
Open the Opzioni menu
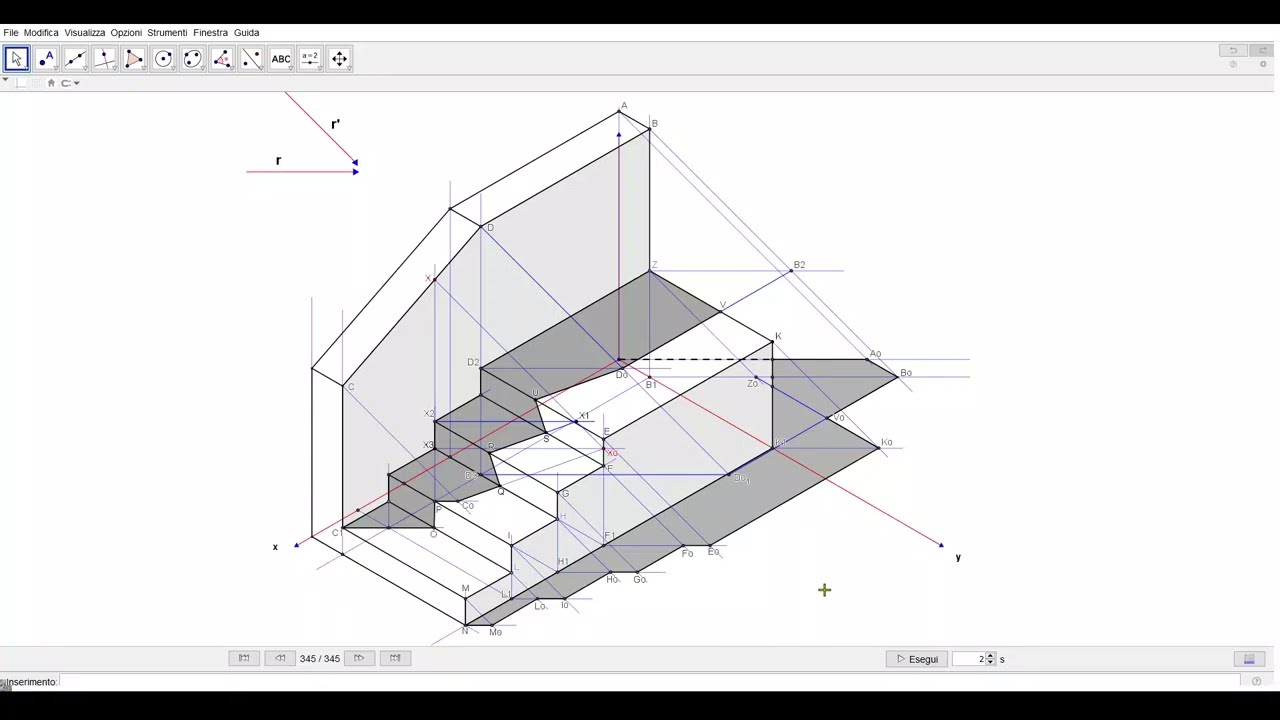126,33
